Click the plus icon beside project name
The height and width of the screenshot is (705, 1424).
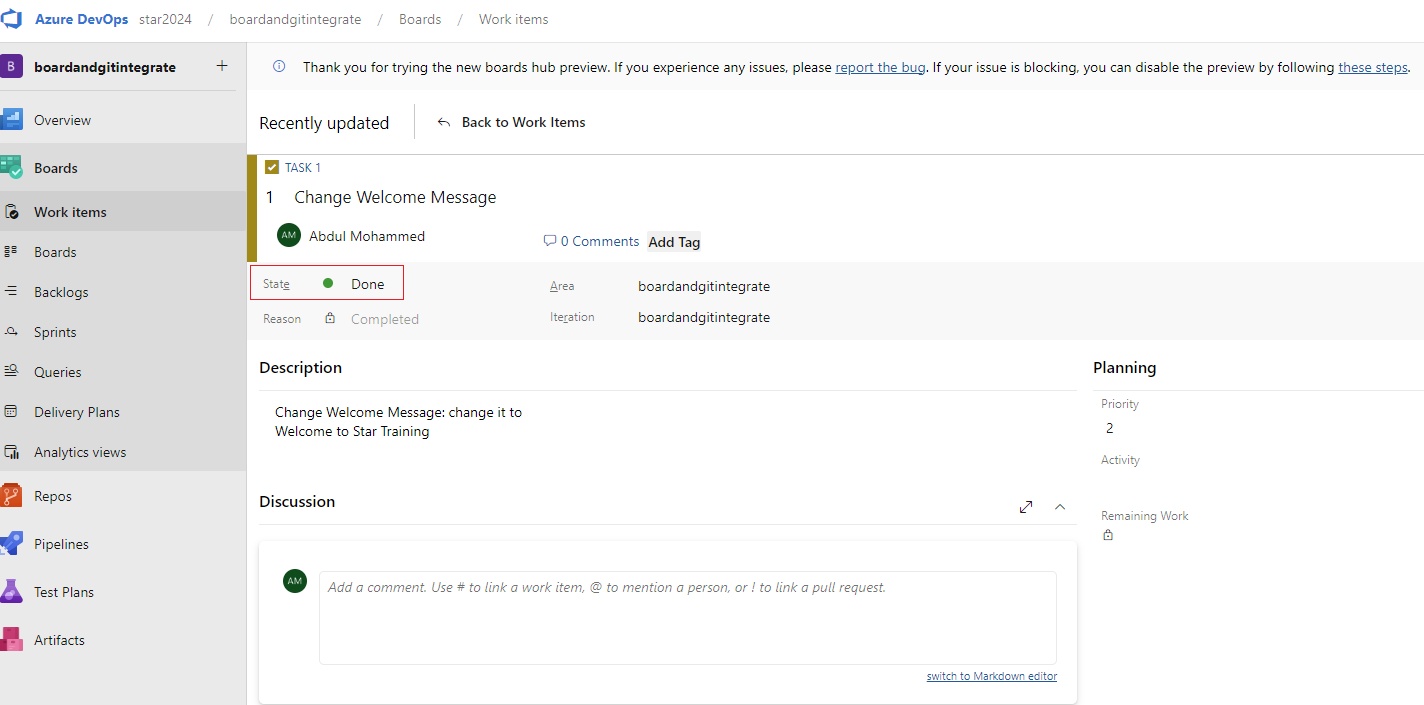point(222,66)
